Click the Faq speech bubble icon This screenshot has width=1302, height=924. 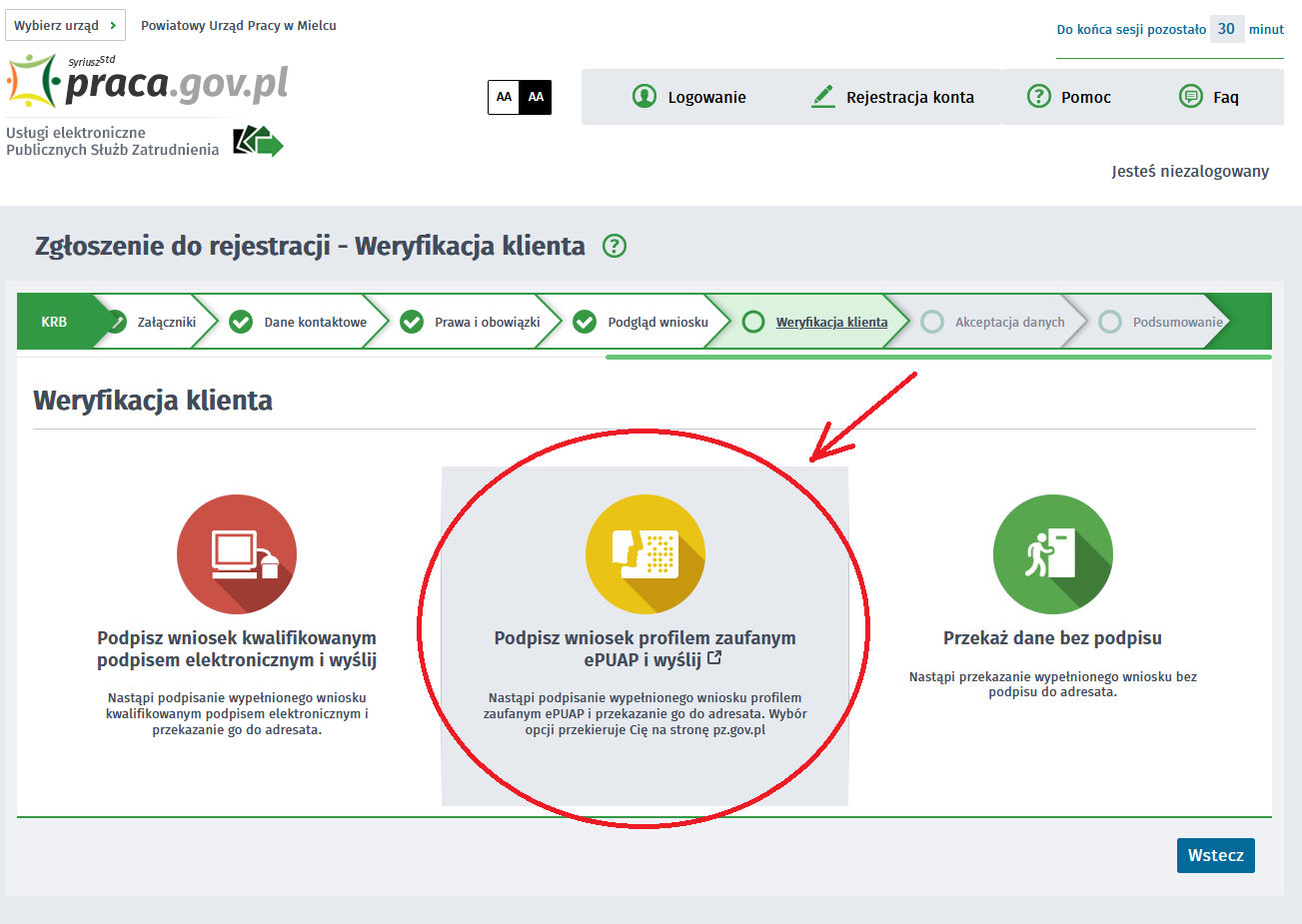click(1190, 97)
